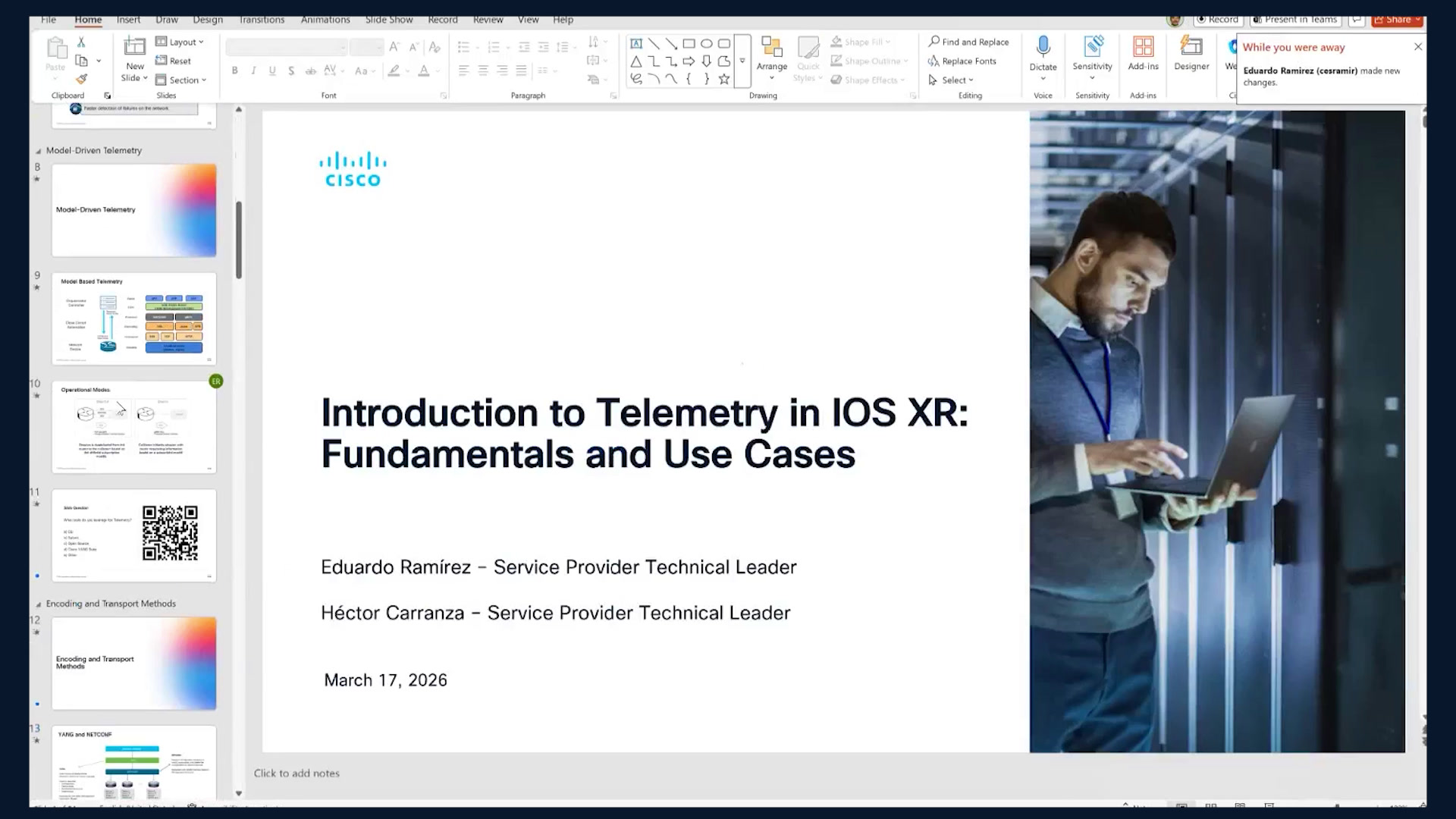
Task: Open Sensitivity label options
Action: (1092, 57)
